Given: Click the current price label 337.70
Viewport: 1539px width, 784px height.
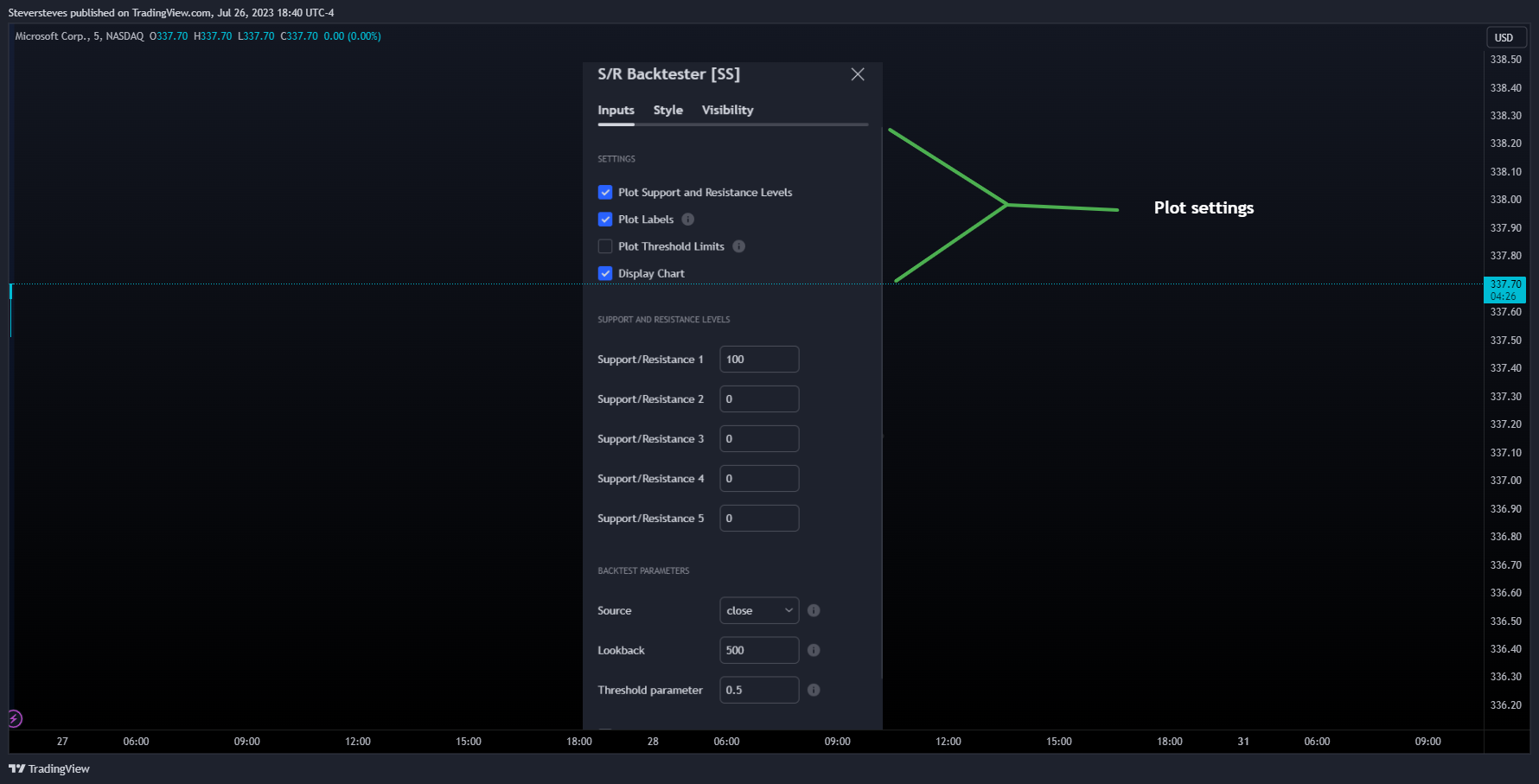Looking at the screenshot, I should pyautogui.click(x=1505, y=290).
